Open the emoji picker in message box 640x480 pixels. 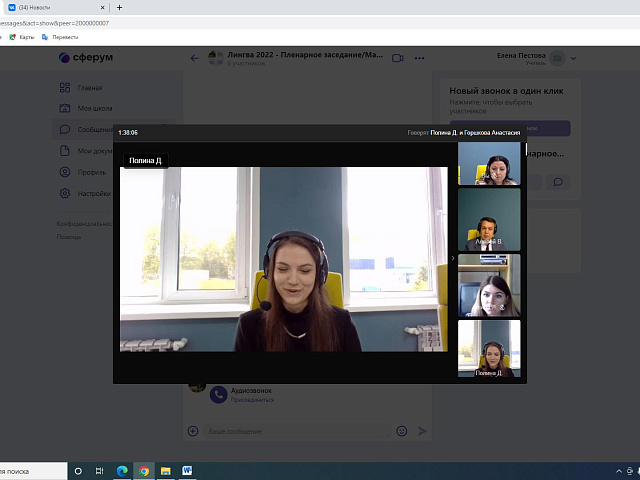coord(402,431)
